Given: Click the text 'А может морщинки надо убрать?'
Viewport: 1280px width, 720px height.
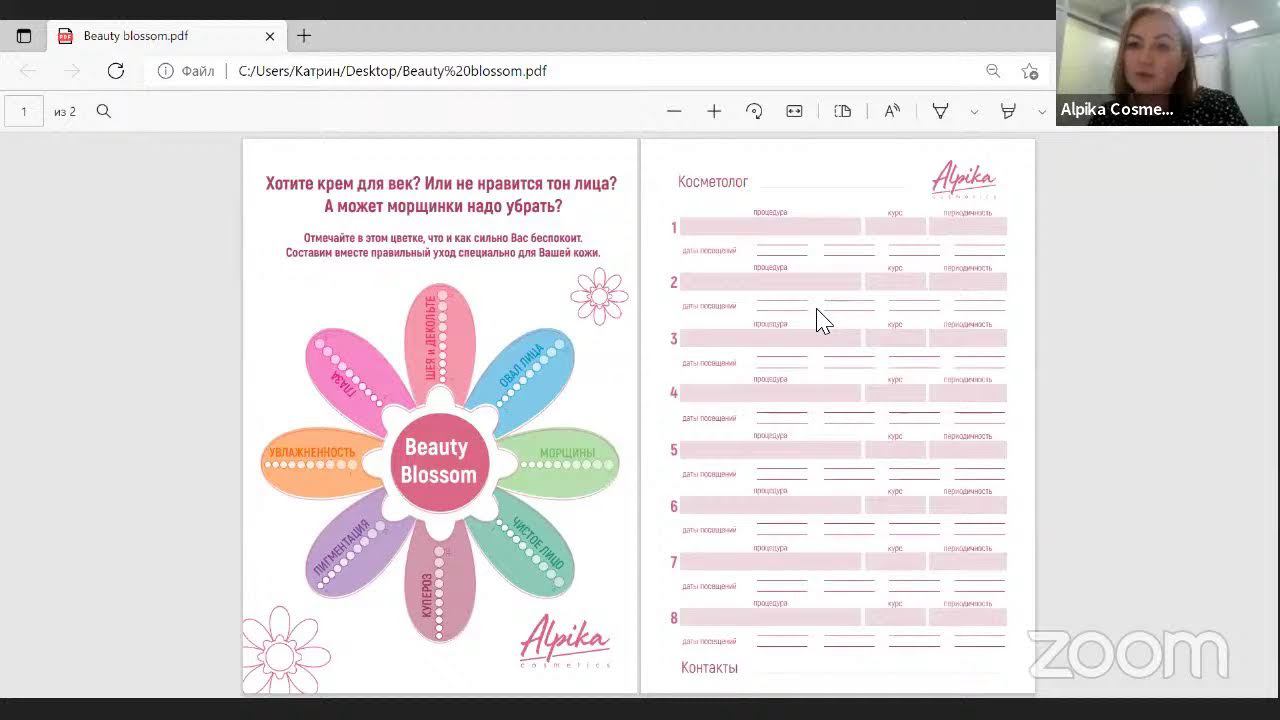Looking at the screenshot, I should (x=443, y=206).
